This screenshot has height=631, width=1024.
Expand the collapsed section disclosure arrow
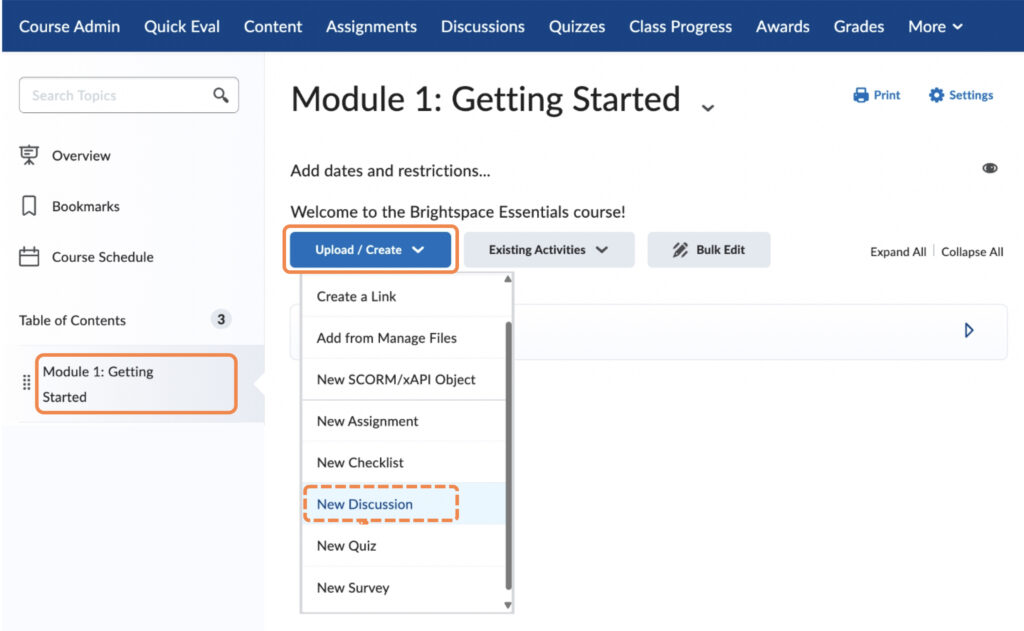(967, 329)
